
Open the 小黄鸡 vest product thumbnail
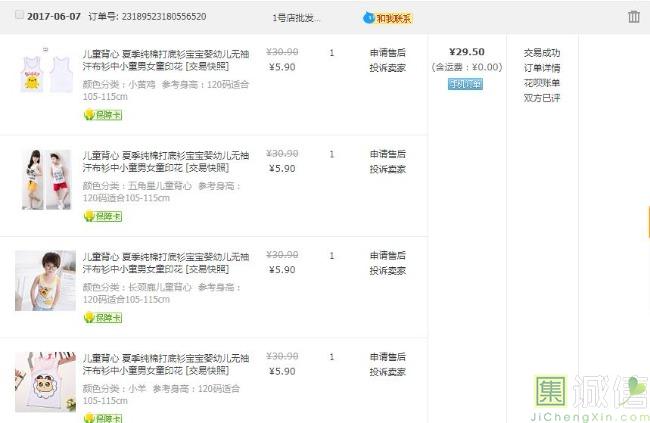(45, 73)
